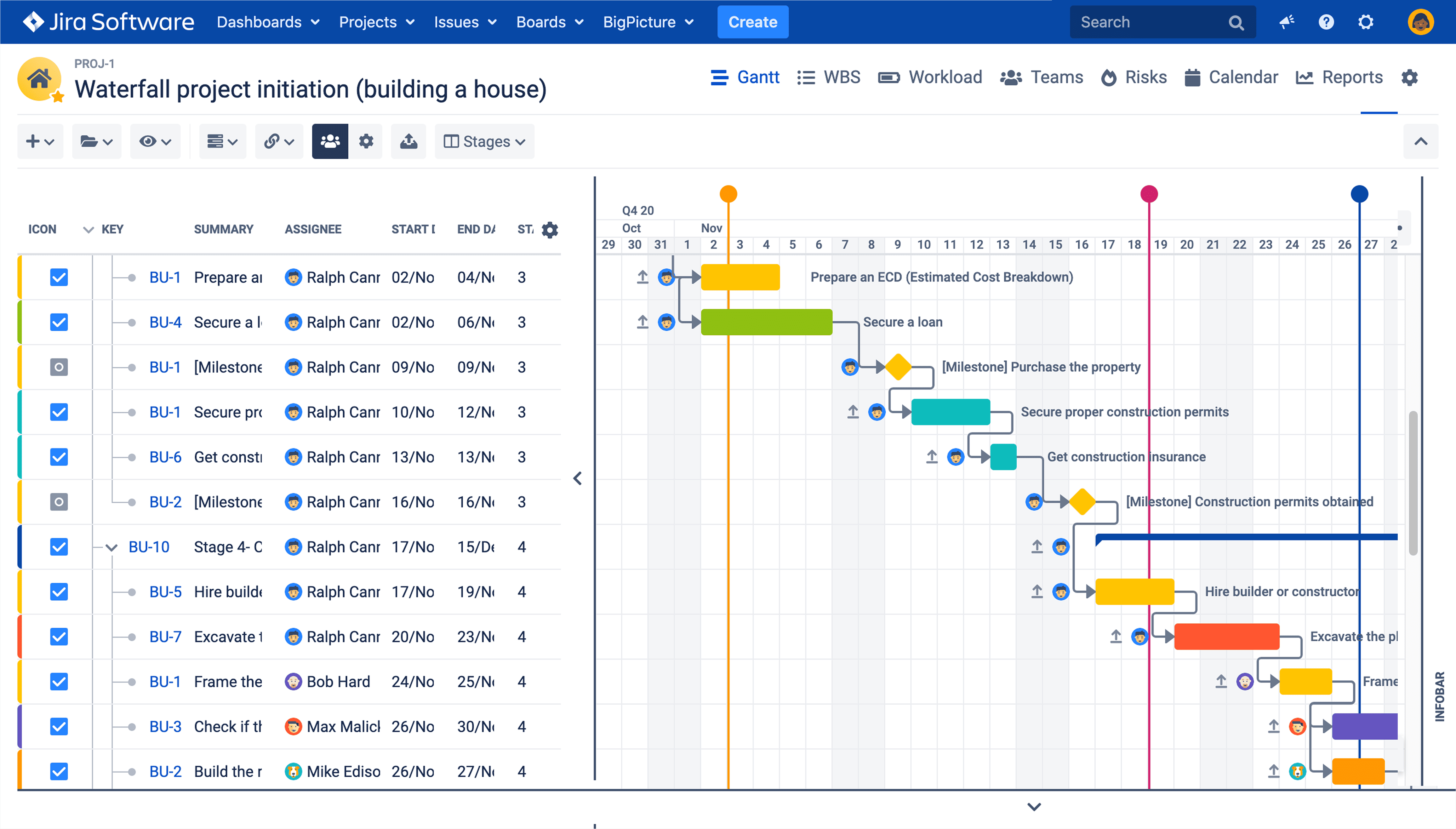
Task: Click Bob Hard avatar beside Frame bar
Action: coord(1245,682)
